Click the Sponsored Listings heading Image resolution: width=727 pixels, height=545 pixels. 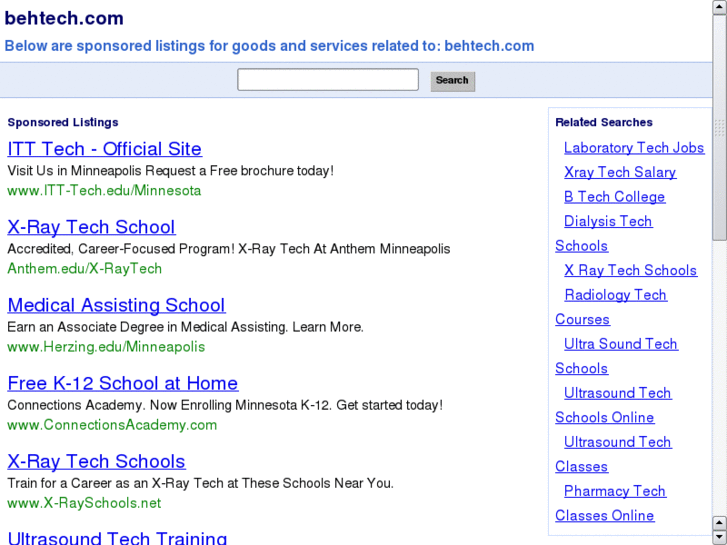63,122
